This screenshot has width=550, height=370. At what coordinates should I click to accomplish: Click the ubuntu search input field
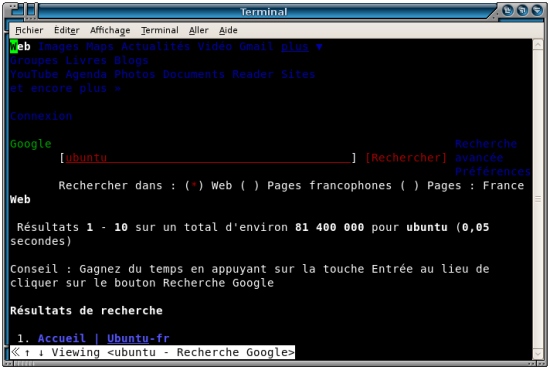[208, 158]
